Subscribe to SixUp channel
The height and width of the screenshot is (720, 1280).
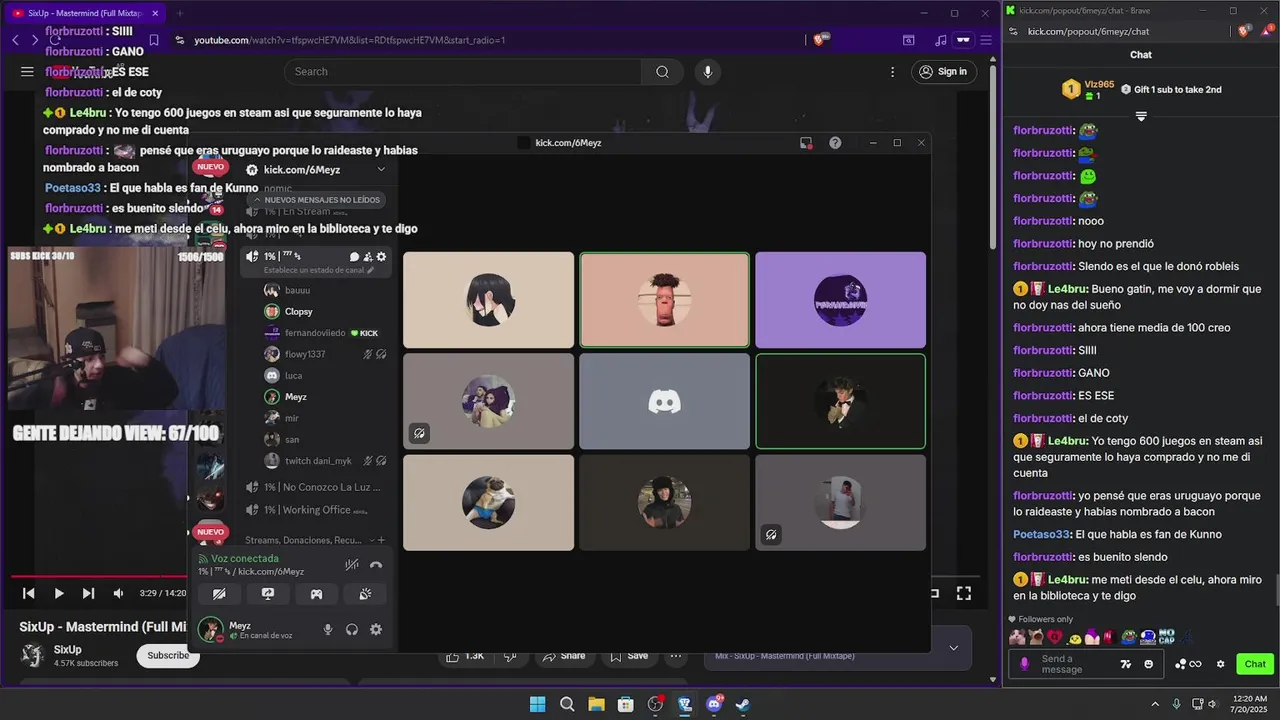pos(168,655)
